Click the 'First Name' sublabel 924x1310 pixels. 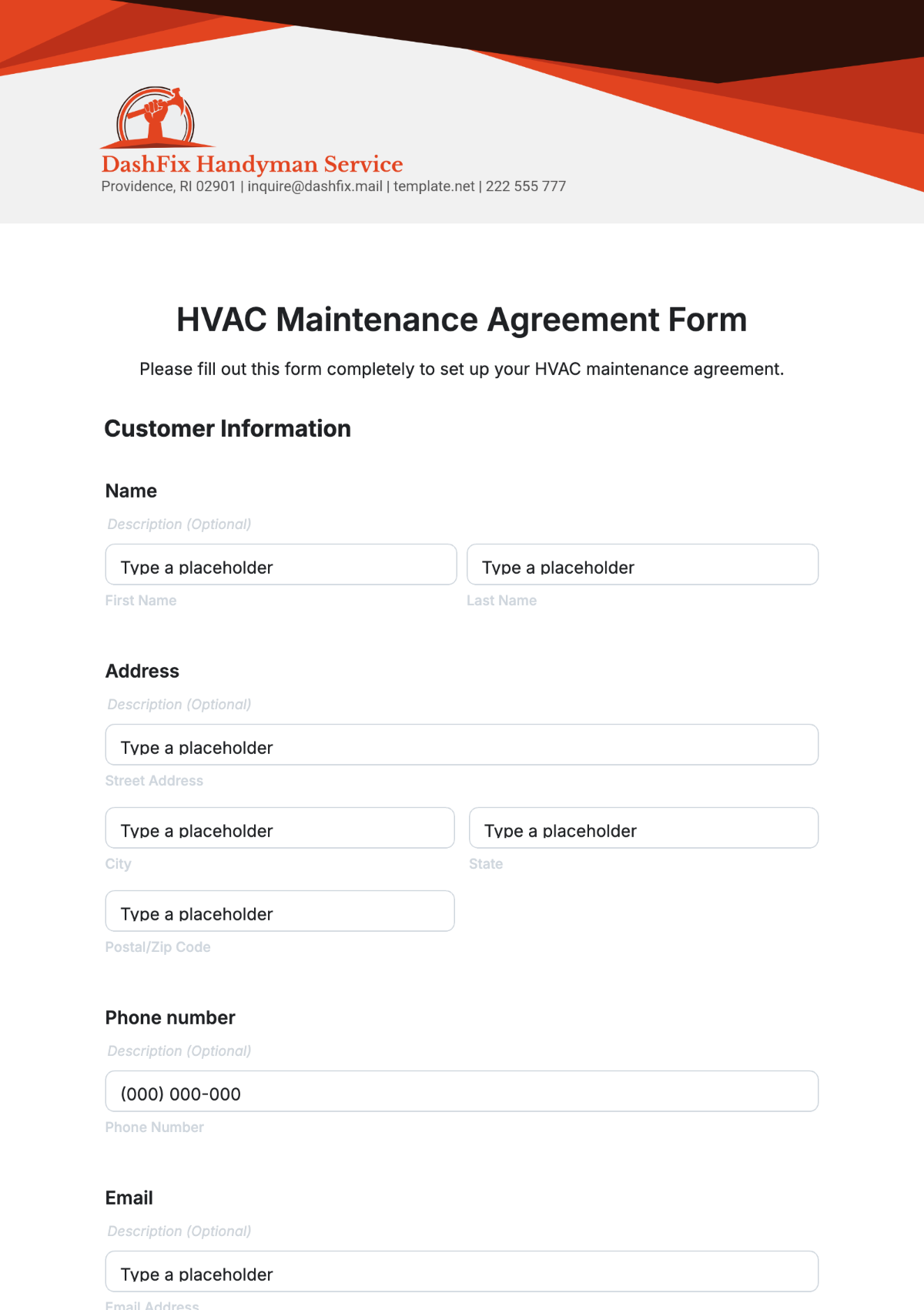[141, 601]
